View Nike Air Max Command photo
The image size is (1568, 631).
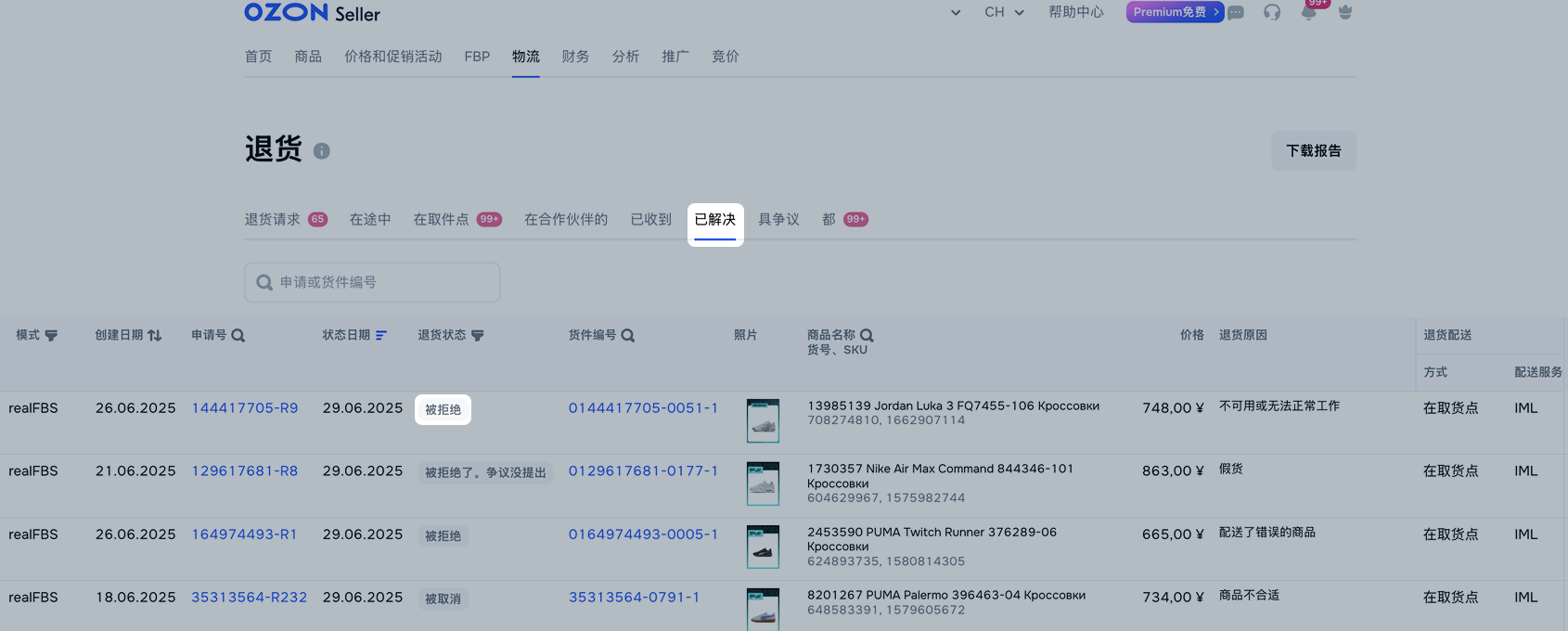point(763,483)
